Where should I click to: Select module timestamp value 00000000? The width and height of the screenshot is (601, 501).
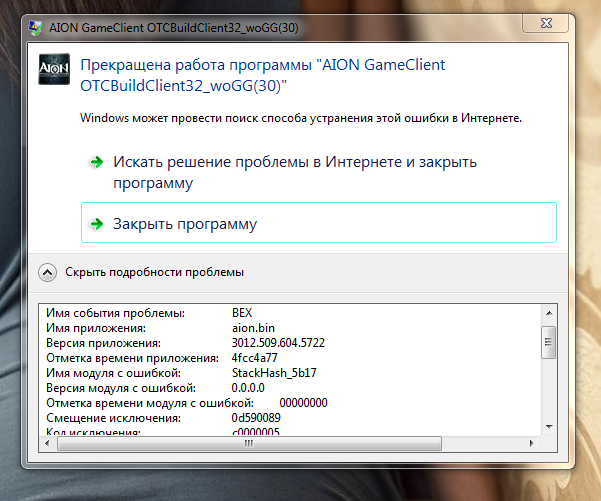click(304, 403)
